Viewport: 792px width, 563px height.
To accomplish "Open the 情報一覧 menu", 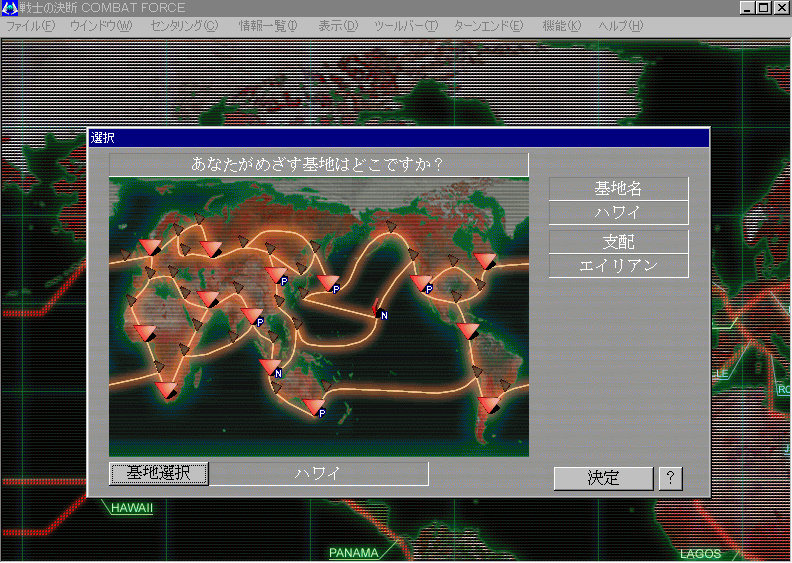I will click(x=268, y=26).
